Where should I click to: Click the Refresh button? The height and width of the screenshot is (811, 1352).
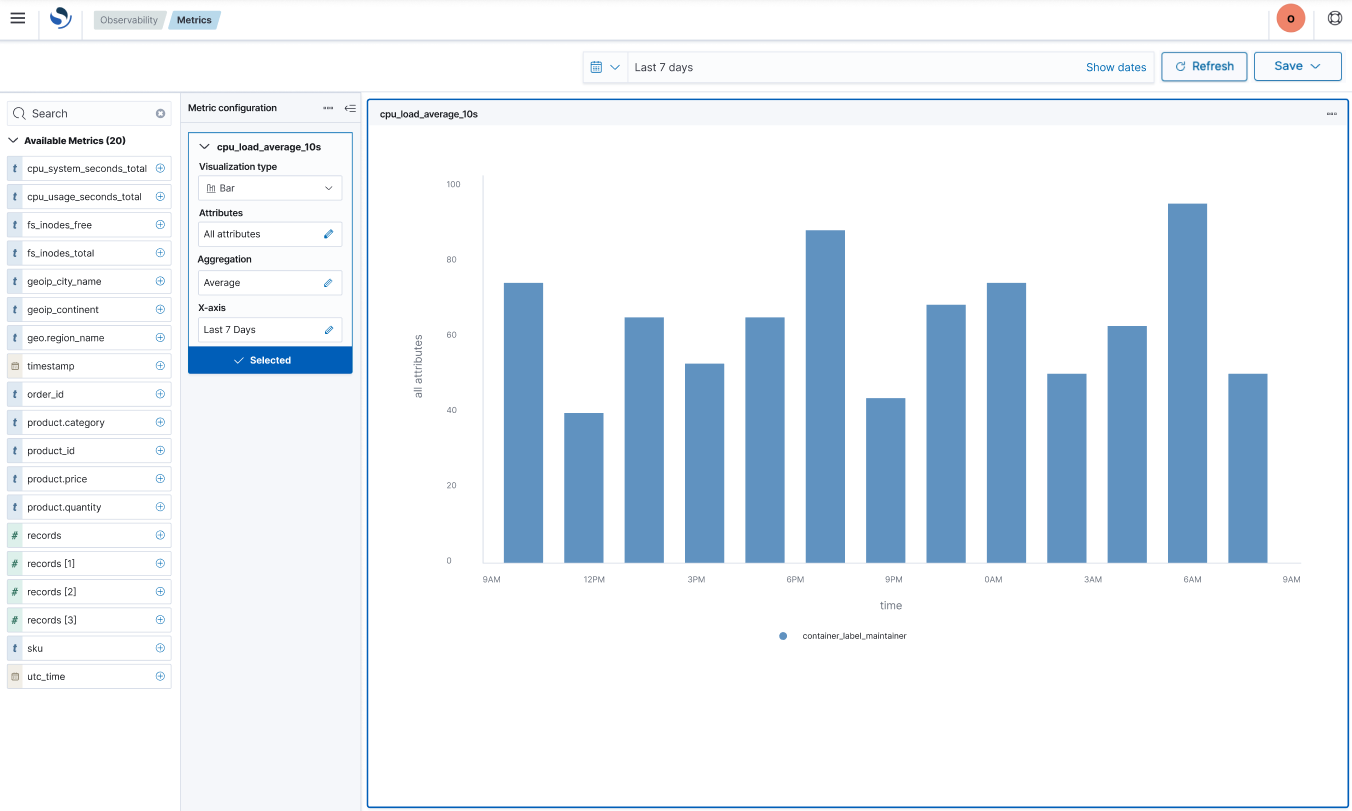pos(1204,66)
